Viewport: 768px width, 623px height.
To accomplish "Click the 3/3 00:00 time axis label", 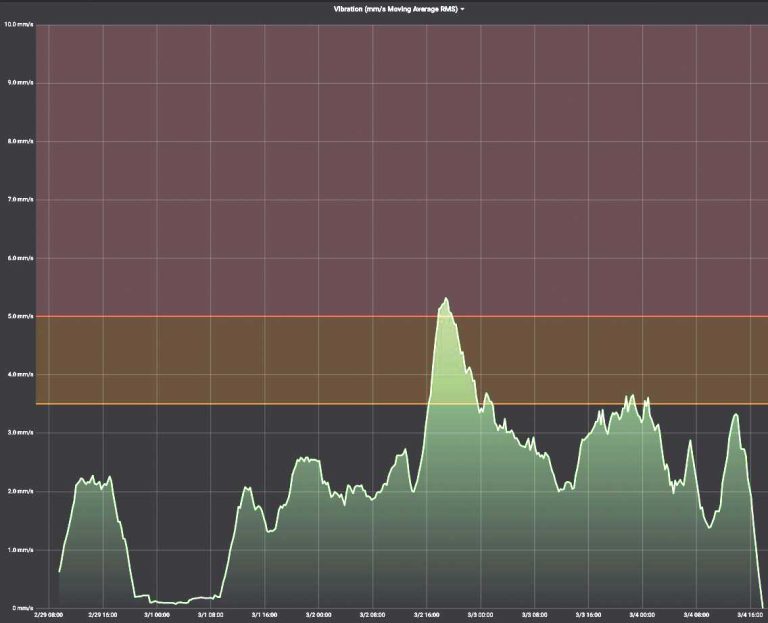I will point(481,617).
